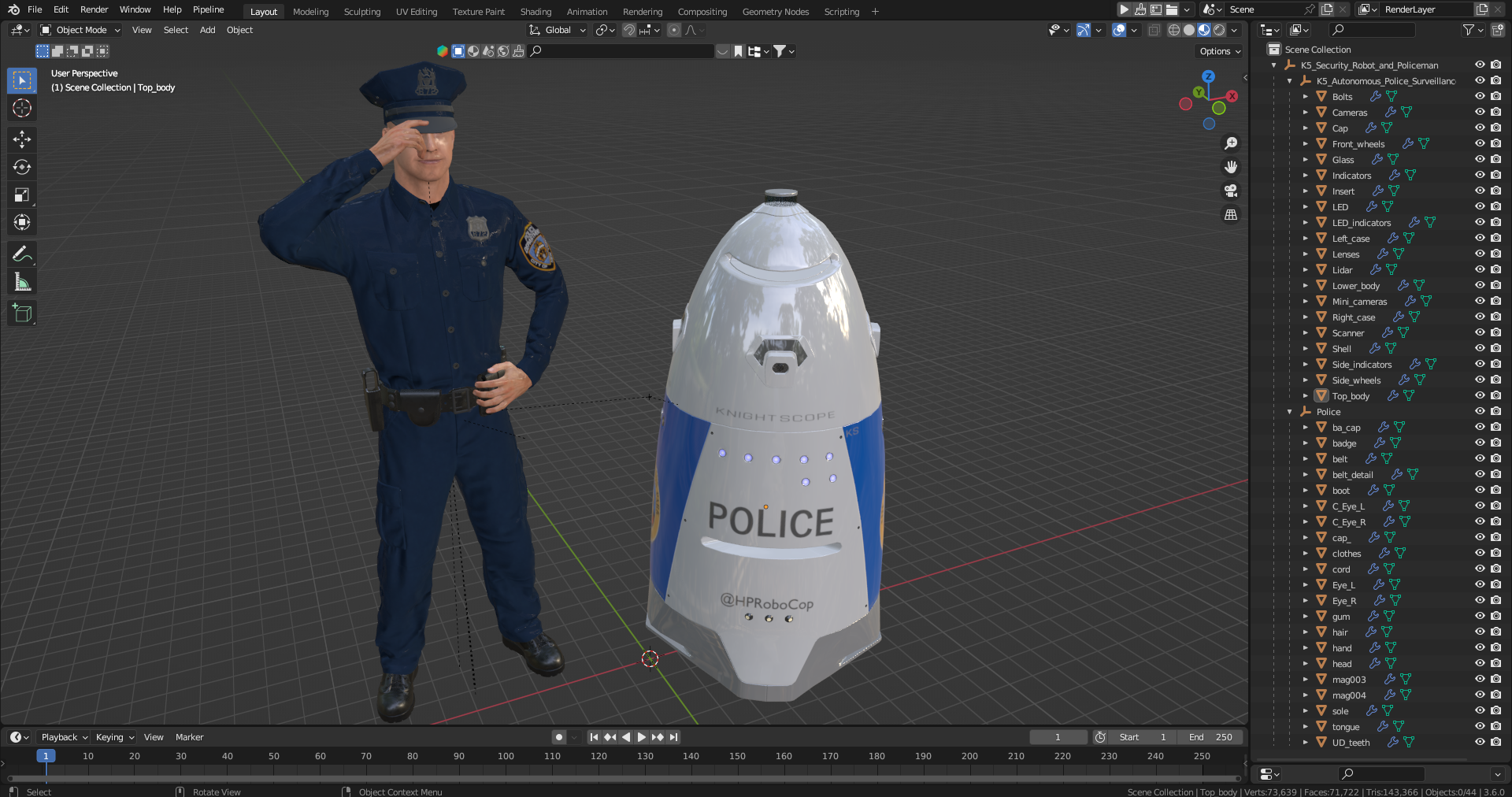Click the End frame field

click(x=1211, y=737)
